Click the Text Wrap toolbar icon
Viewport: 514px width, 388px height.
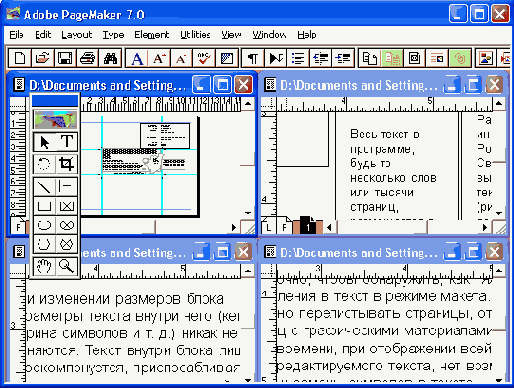click(437, 58)
